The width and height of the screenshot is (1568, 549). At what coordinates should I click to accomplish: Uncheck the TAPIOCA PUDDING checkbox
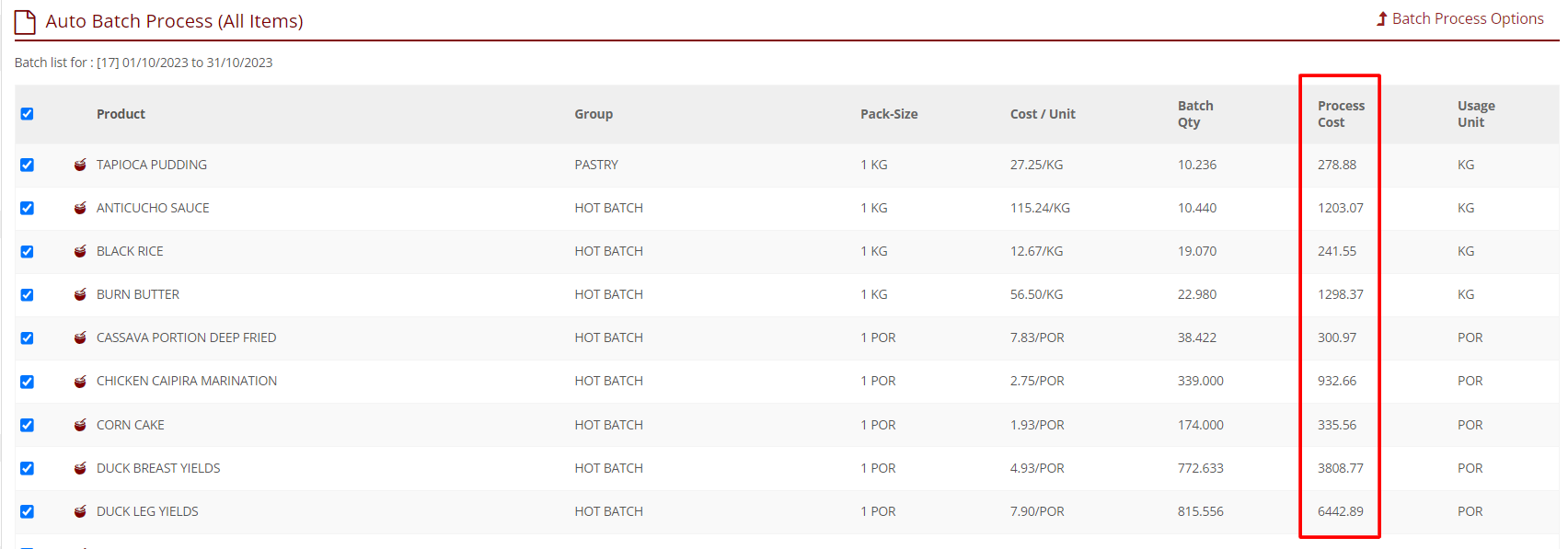(27, 165)
